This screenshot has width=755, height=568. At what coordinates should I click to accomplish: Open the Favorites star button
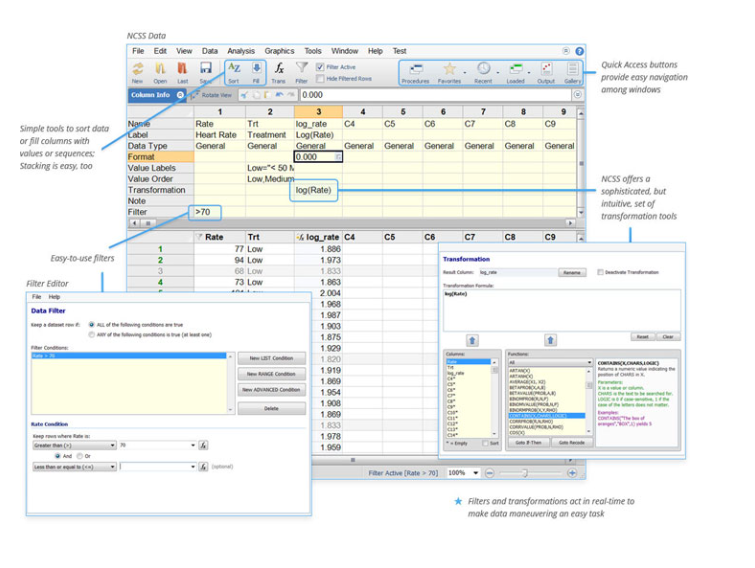coord(449,71)
